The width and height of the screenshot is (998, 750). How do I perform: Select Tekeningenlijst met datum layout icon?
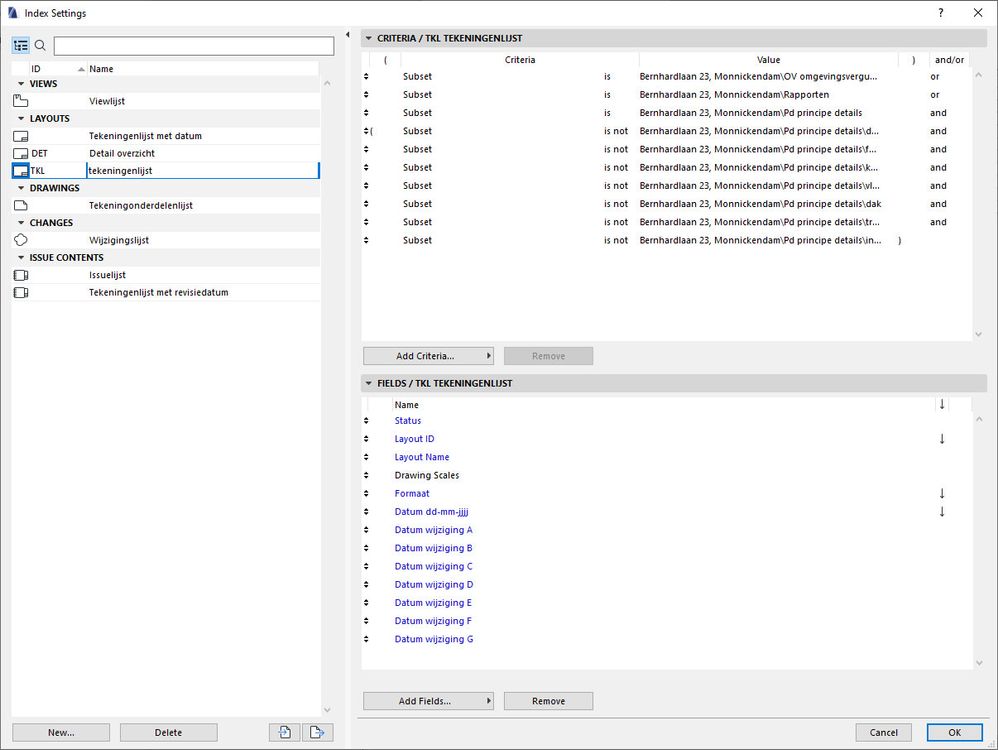tap(20, 136)
